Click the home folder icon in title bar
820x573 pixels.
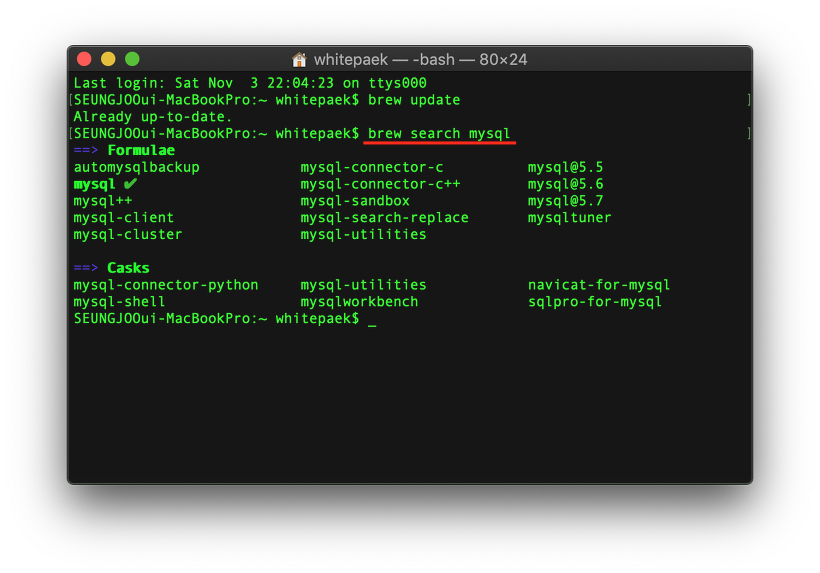coord(299,60)
